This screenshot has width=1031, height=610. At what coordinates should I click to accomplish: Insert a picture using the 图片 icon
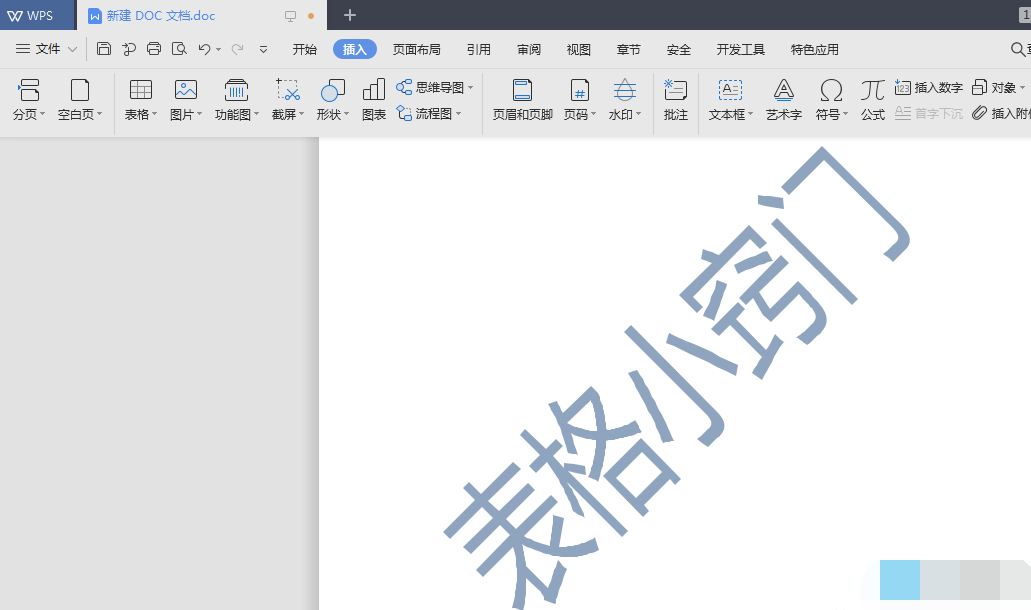coord(185,91)
